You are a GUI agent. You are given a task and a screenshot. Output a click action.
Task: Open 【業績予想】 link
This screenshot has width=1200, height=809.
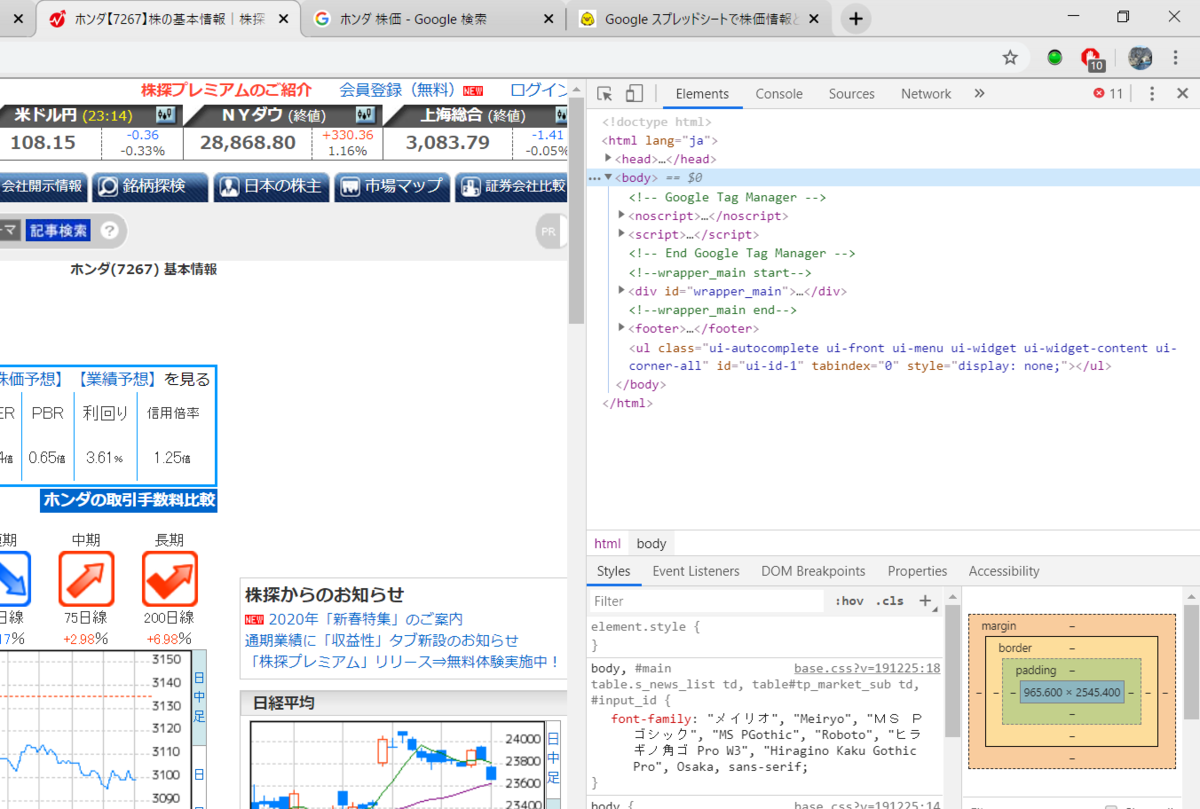tap(118, 379)
